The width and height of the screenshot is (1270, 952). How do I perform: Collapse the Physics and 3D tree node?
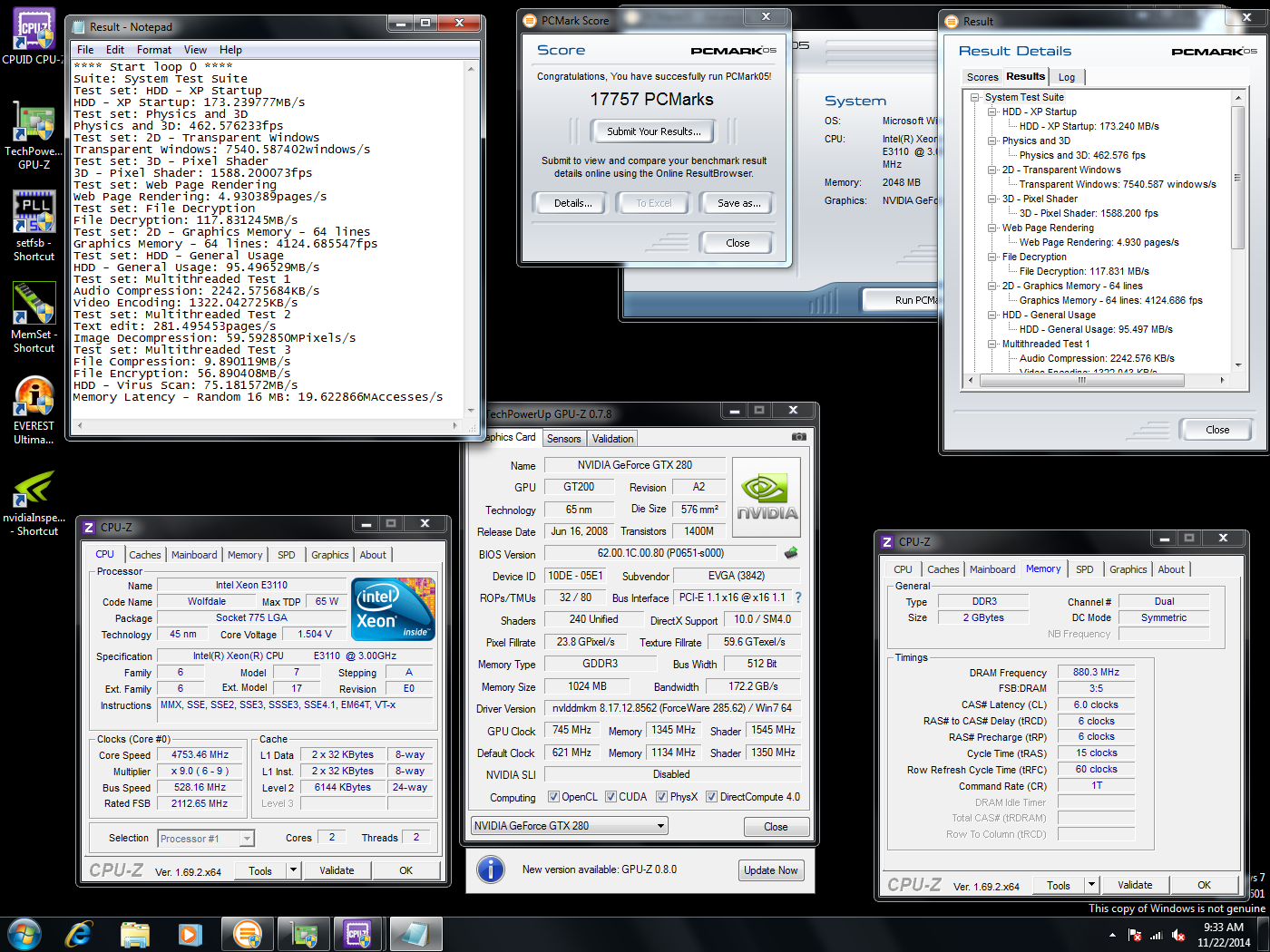click(992, 141)
